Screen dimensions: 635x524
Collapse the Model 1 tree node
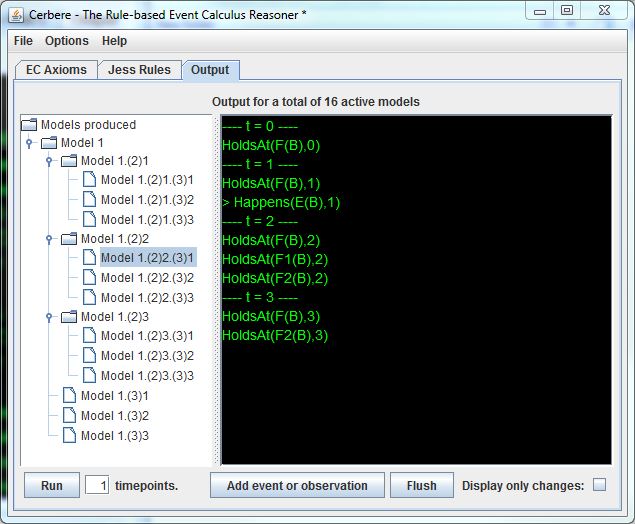point(29,143)
